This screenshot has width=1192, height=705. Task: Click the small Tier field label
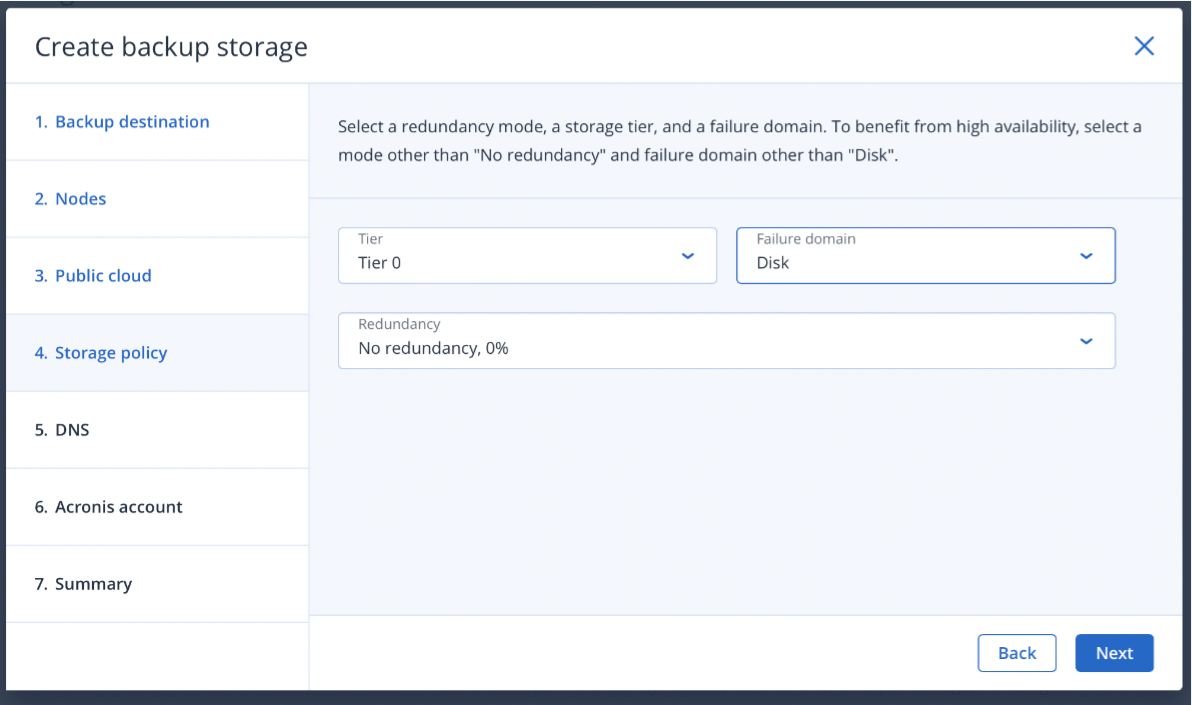point(370,239)
